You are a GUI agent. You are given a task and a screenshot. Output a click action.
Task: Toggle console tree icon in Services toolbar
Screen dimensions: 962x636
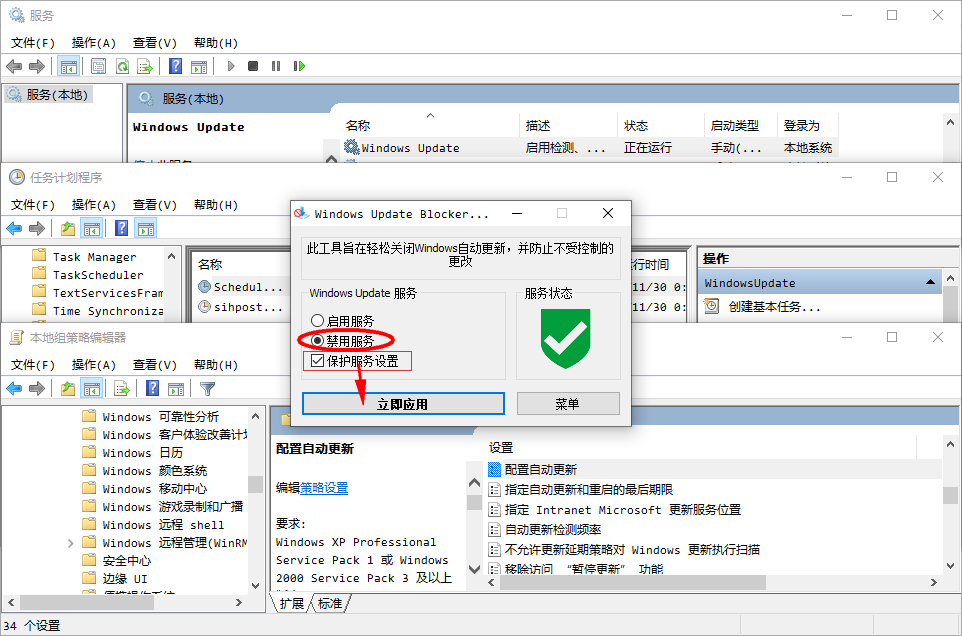(69, 66)
